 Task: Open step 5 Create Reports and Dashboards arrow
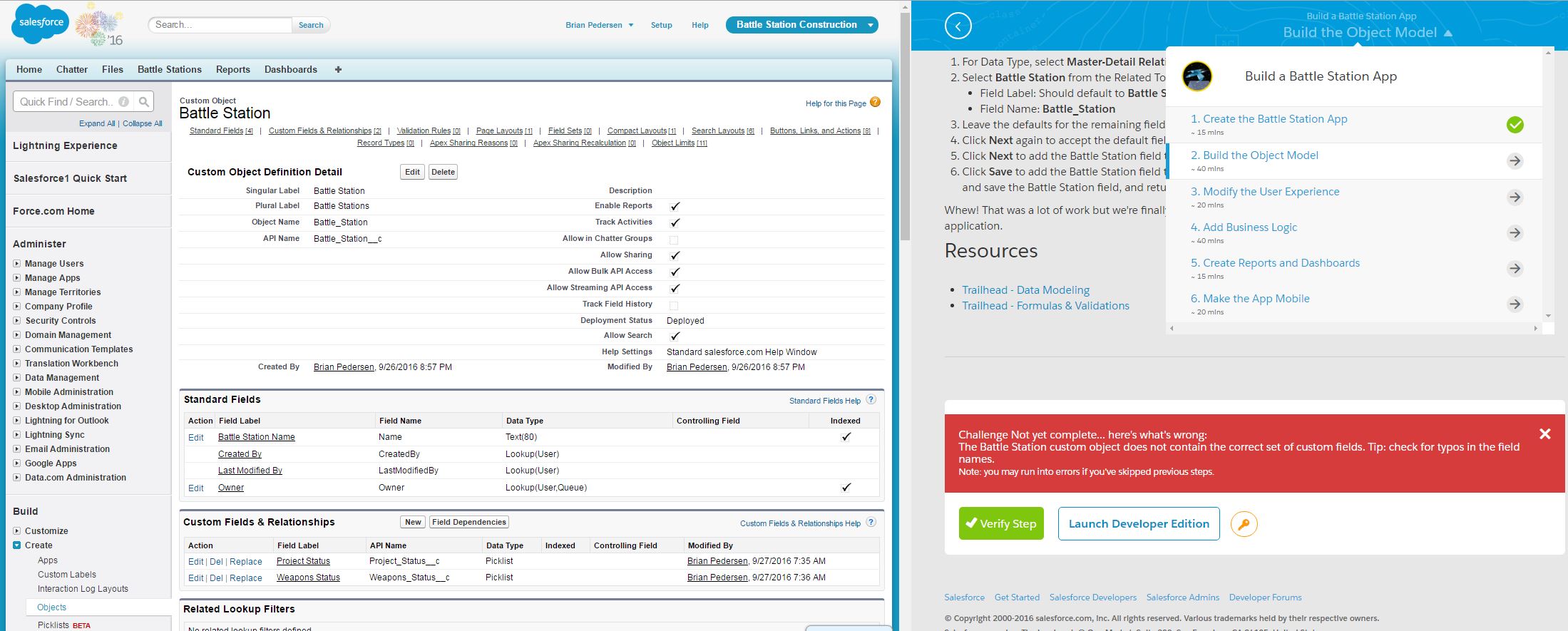click(1515, 269)
